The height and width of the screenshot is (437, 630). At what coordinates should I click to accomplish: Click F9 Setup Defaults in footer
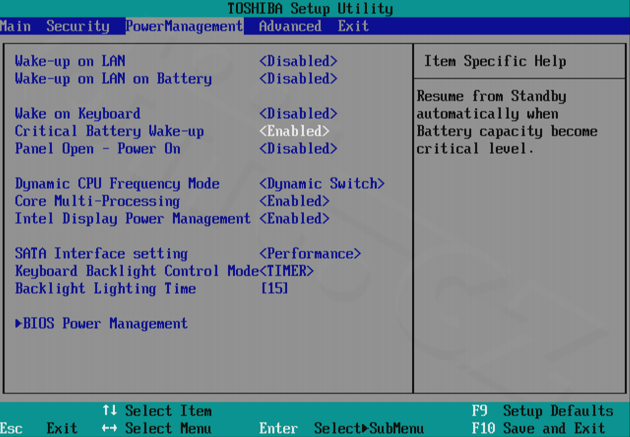point(542,411)
